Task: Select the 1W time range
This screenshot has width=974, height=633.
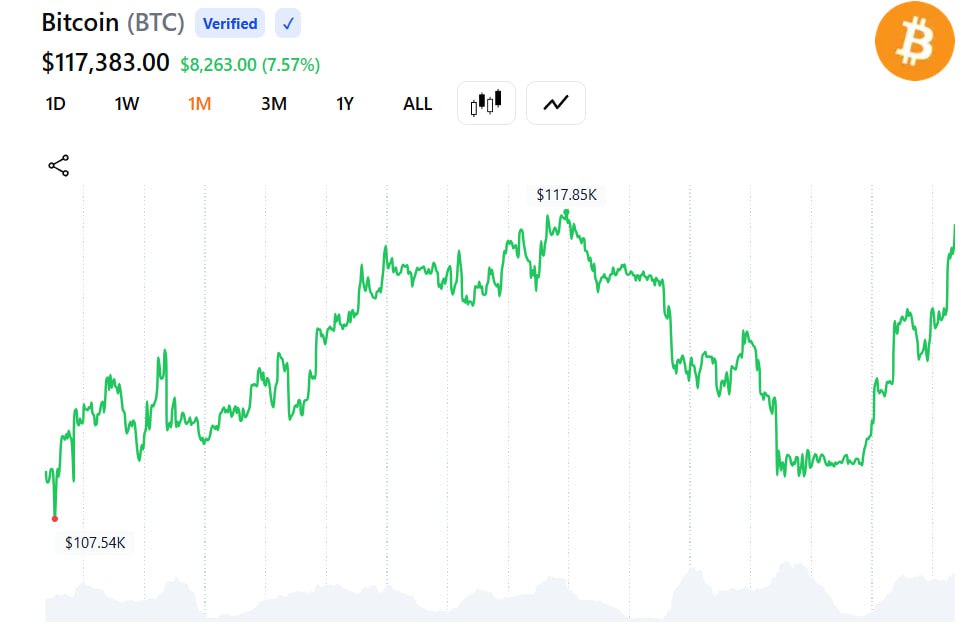Action: tap(127, 104)
